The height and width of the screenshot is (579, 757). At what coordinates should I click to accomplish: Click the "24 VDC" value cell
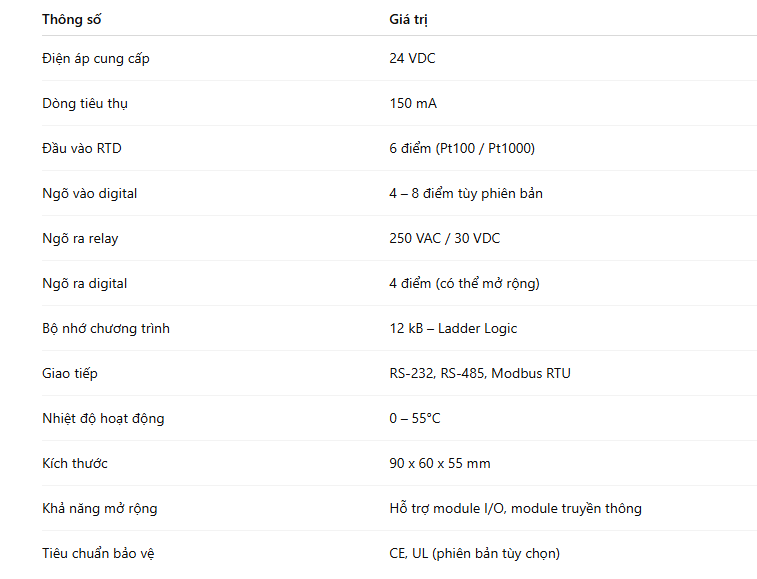[x=412, y=58]
